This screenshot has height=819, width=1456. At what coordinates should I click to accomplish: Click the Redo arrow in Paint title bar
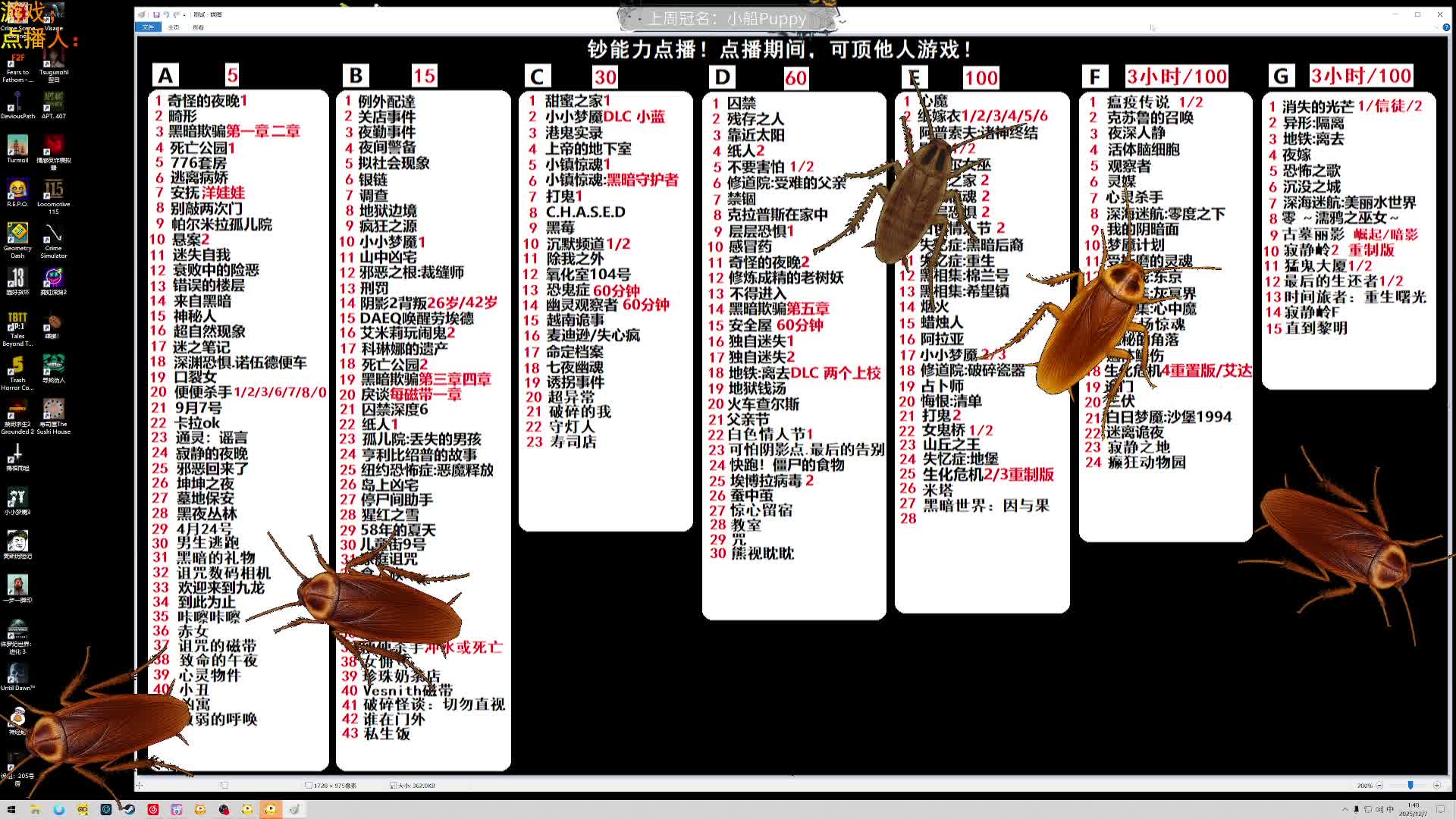click(177, 14)
